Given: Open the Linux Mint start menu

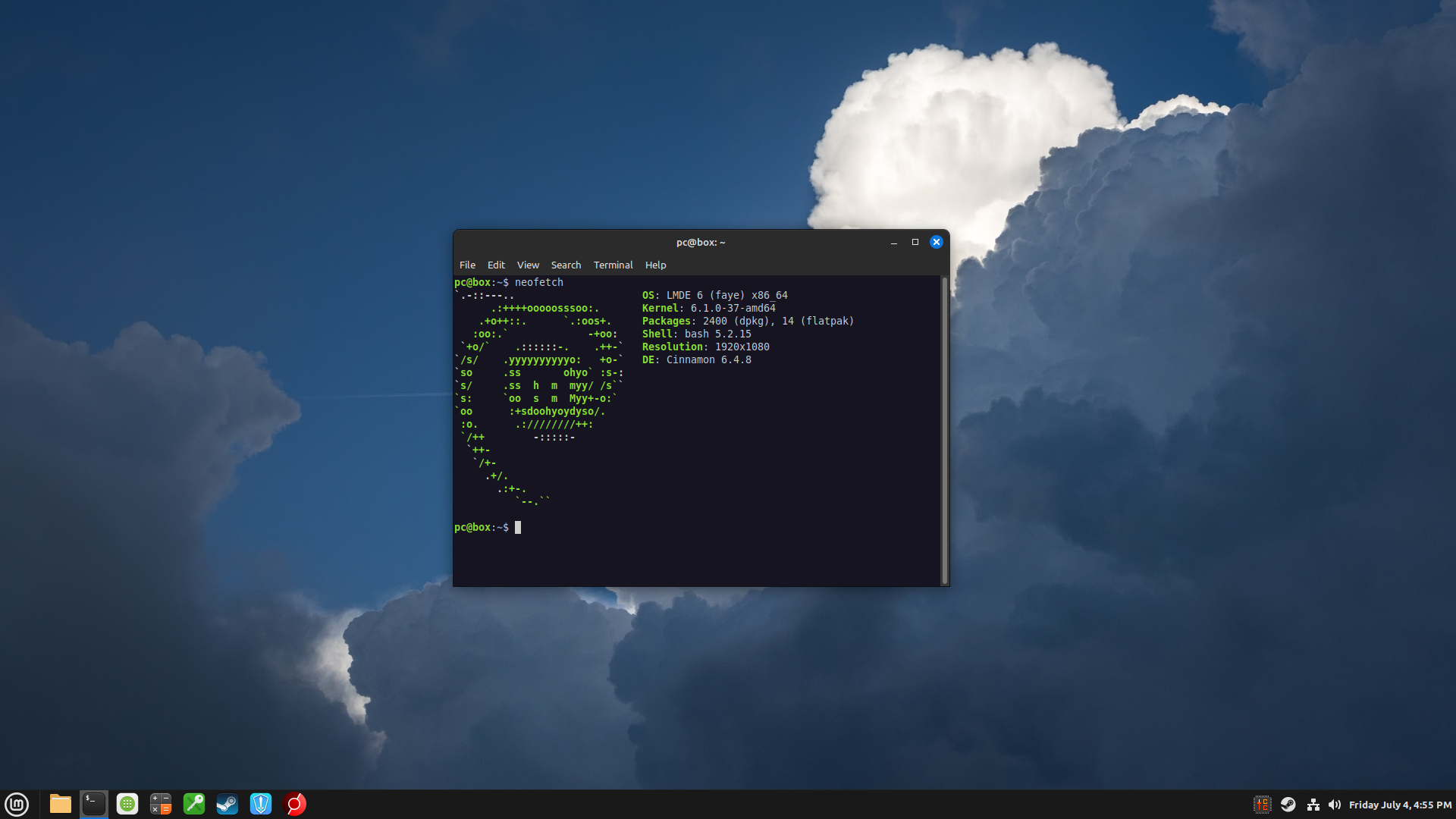Looking at the screenshot, I should (17, 804).
